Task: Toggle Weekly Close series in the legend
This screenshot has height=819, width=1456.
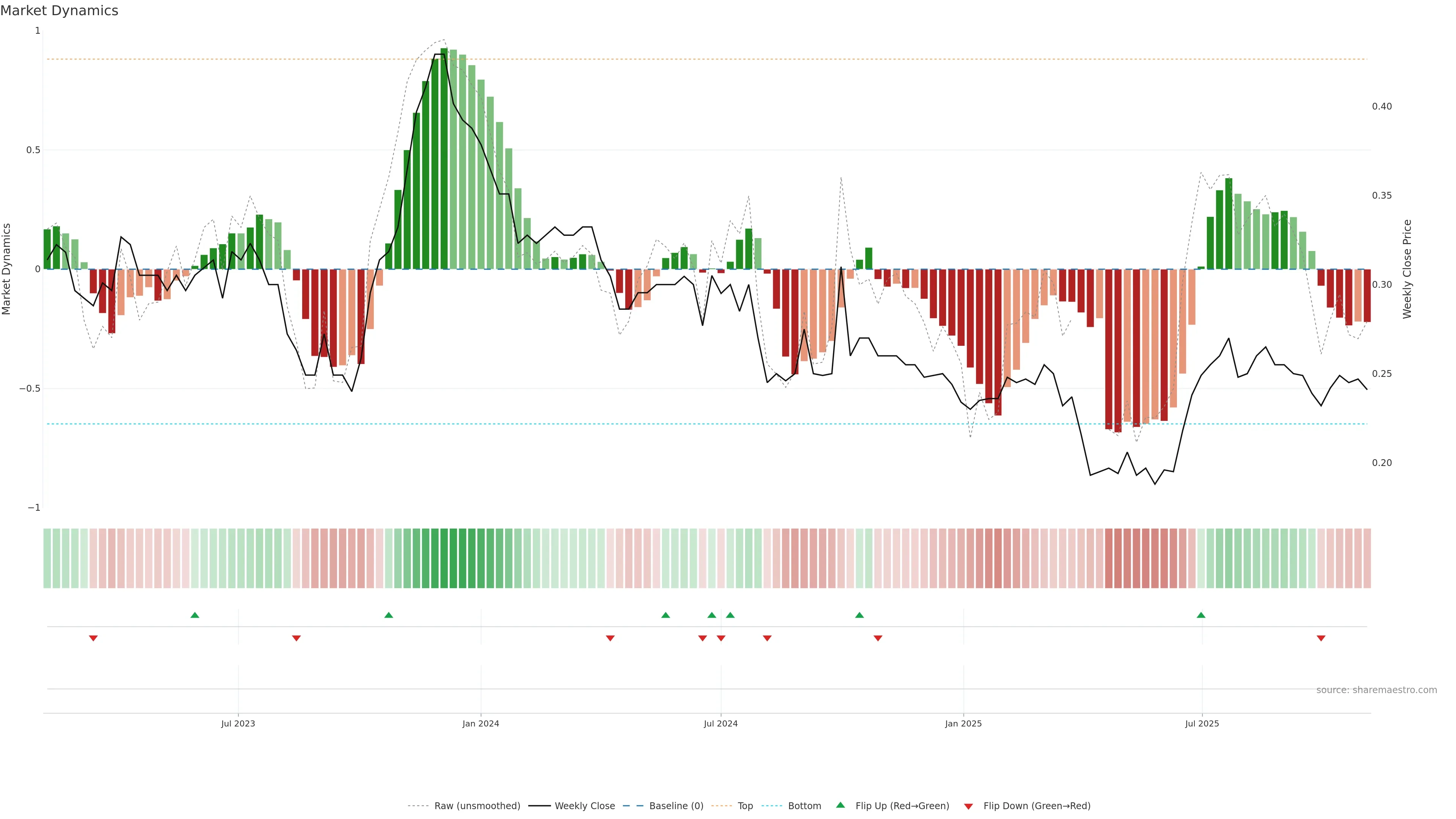Action: point(584,806)
